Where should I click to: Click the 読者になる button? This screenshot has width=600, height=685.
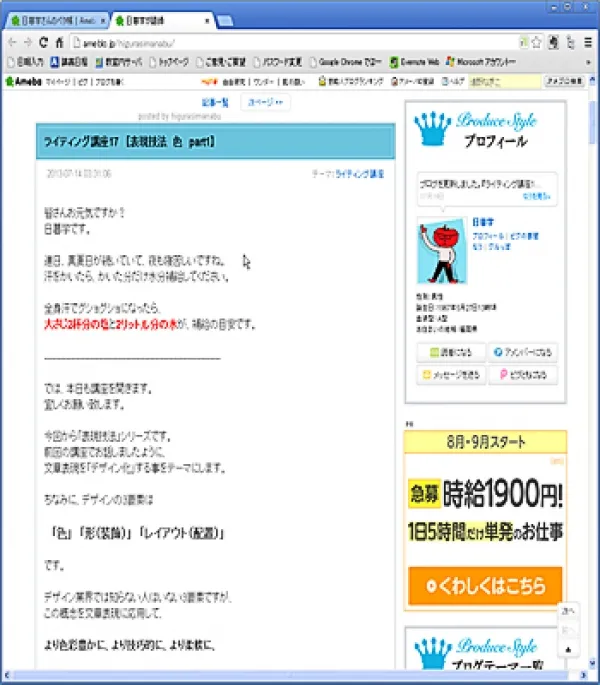[x=451, y=352]
